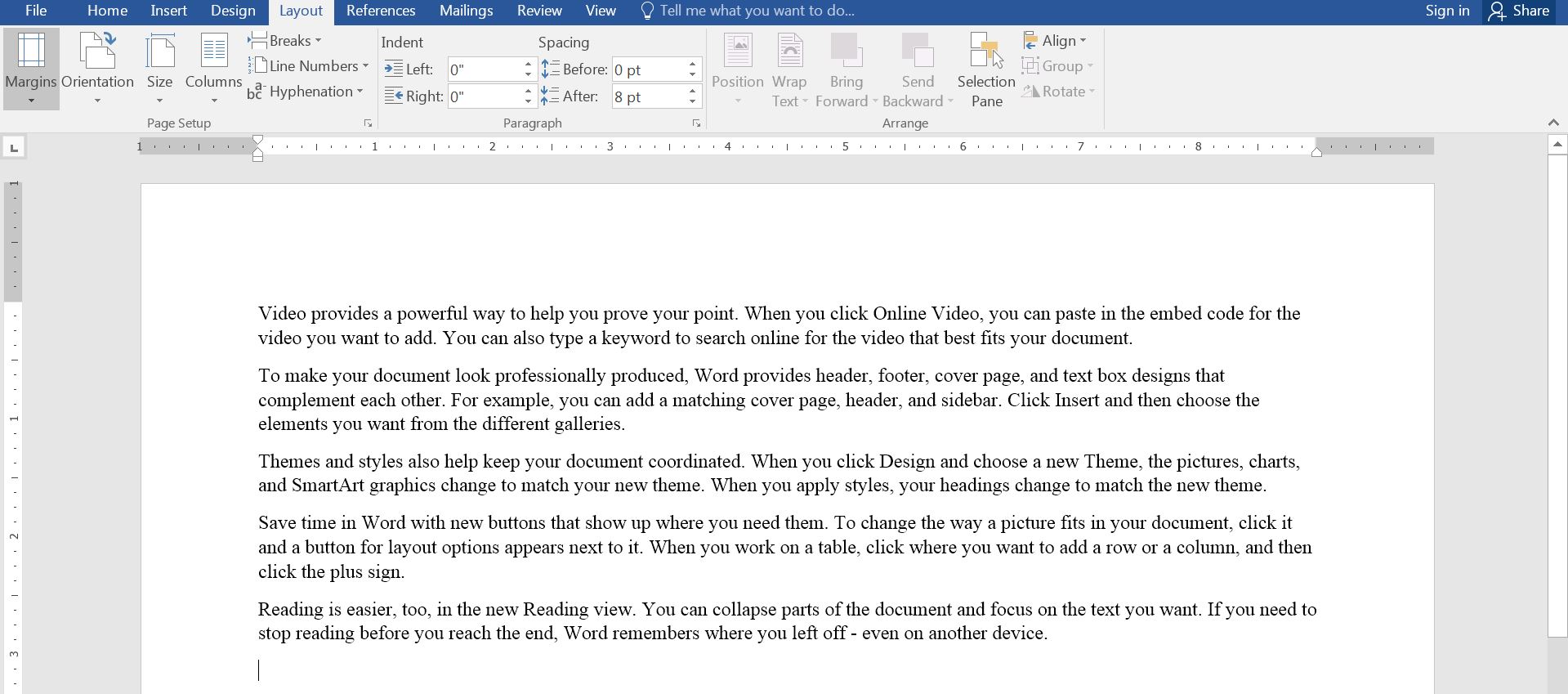Open the page Size menu
The width and height of the screenshot is (1568, 694).
pyautogui.click(x=159, y=69)
